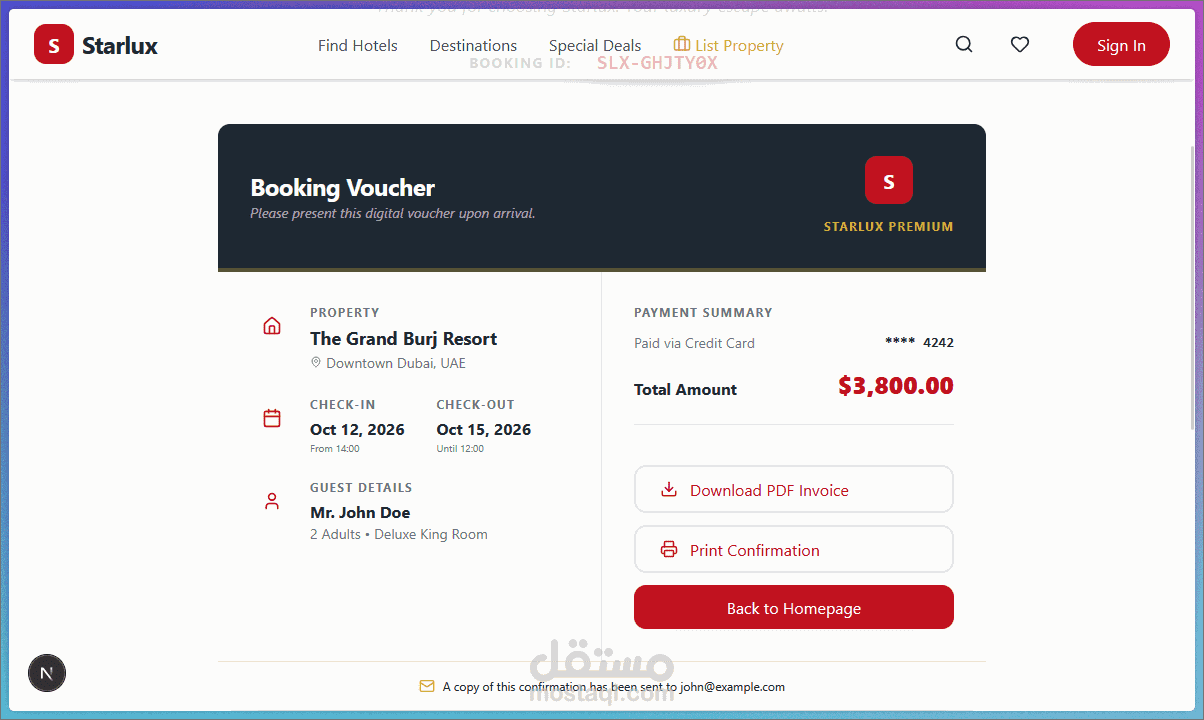Click the house icon beside Property
The height and width of the screenshot is (720, 1204).
[272, 326]
